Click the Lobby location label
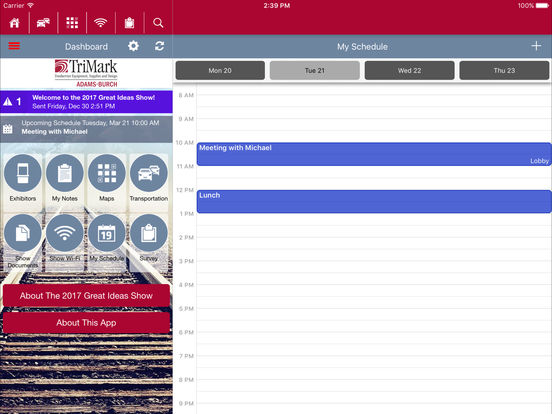Screen dimensions: 552x414 539,161
